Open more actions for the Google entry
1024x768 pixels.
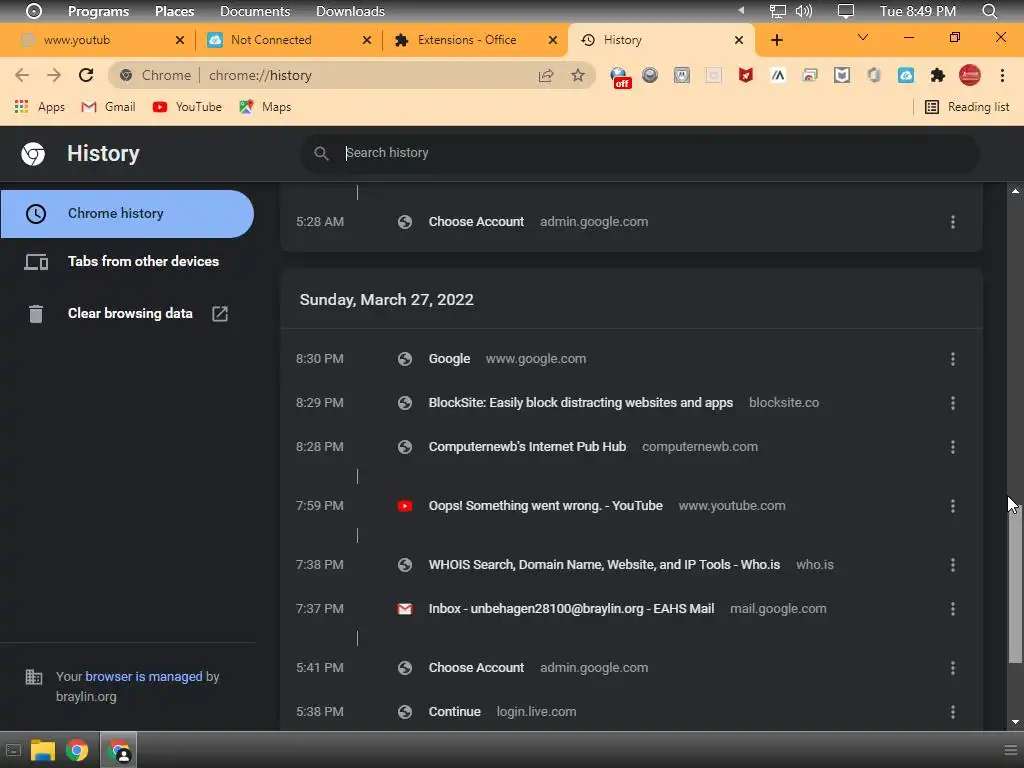[953, 359]
